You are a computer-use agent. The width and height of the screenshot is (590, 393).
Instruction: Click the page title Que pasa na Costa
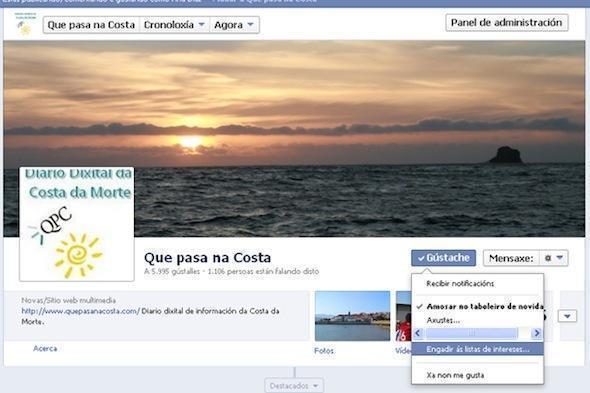[x=207, y=258]
